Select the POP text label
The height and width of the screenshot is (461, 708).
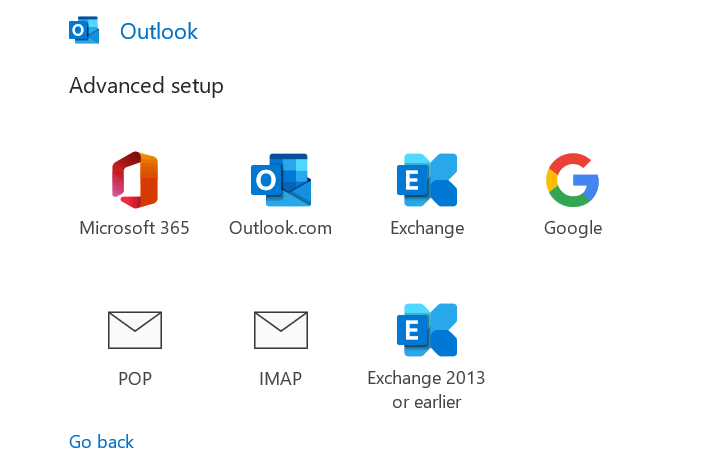click(x=134, y=379)
